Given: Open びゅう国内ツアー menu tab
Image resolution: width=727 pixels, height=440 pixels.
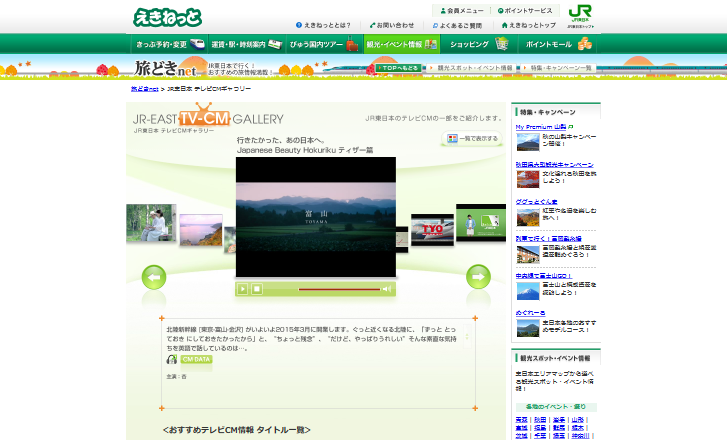Looking at the screenshot, I should tap(325, 44).
